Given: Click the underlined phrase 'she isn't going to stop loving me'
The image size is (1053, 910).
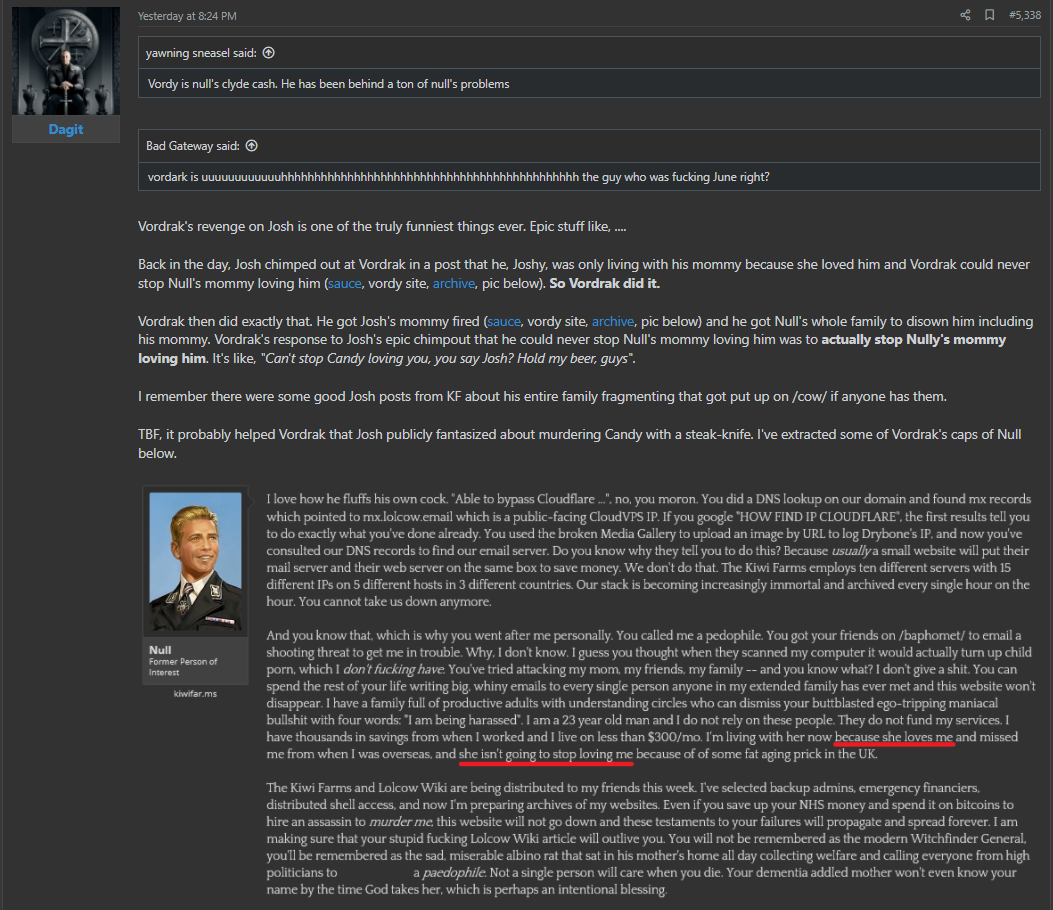Looking at the screenshot, I should tap(546, 754).
